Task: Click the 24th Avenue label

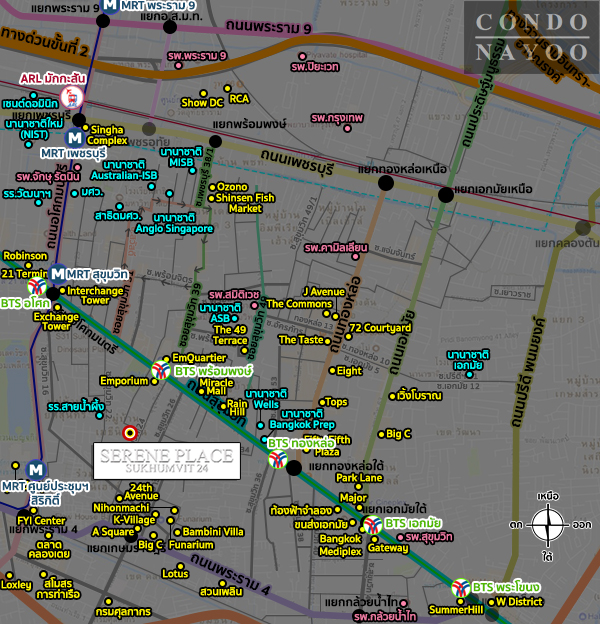Action: [x=141, y=491]
